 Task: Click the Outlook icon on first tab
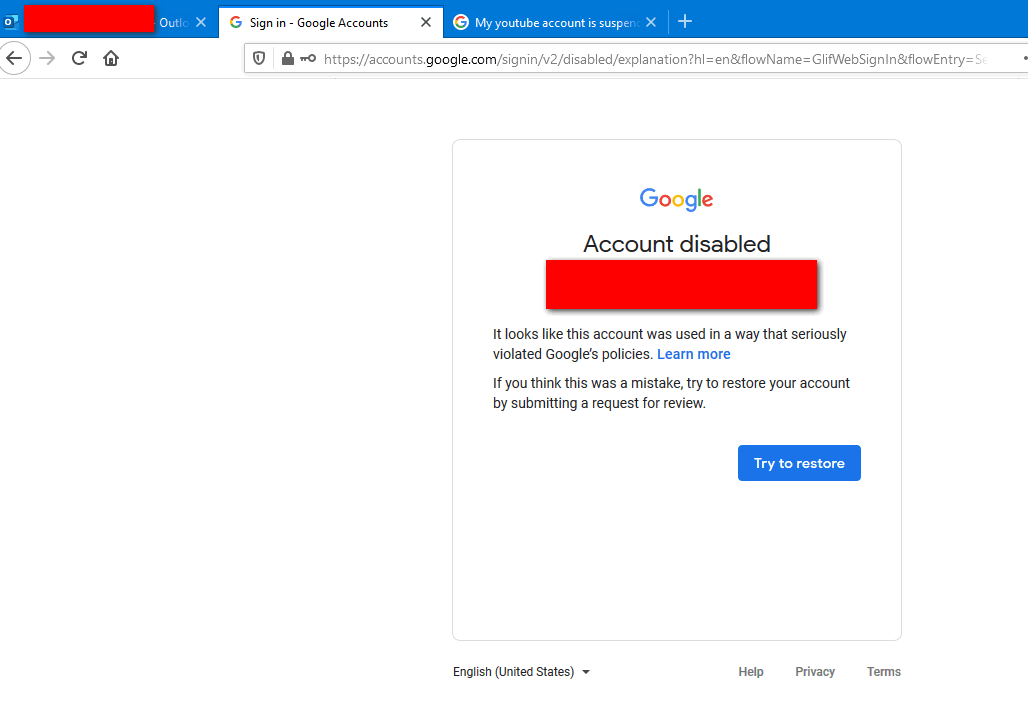(11, 22)
